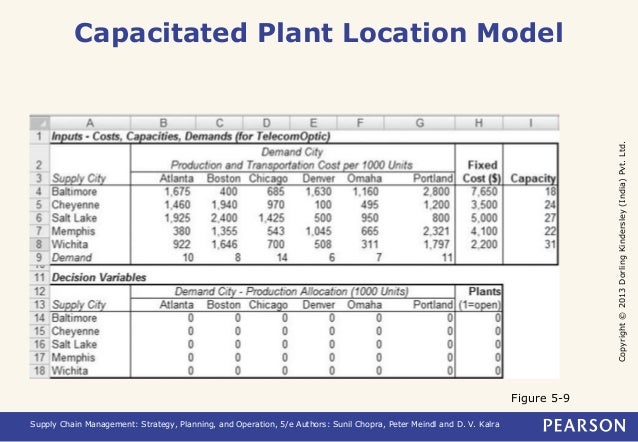This screenshot has width=638, height=442.
Task: Click the 'Capacity' header cell
Action: 533,178
